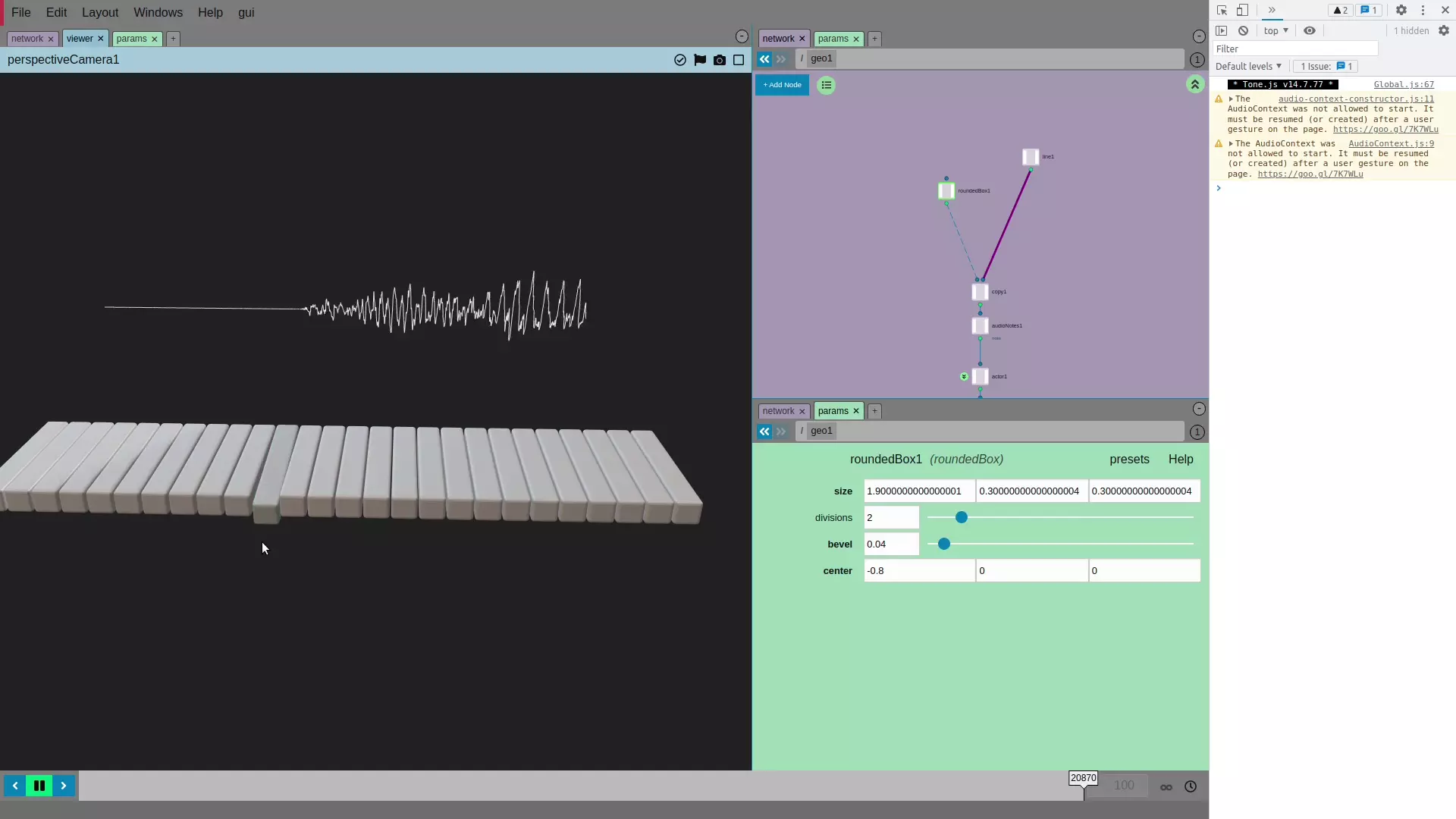Adjust the bevel slider handle

[x=943, y=544]
